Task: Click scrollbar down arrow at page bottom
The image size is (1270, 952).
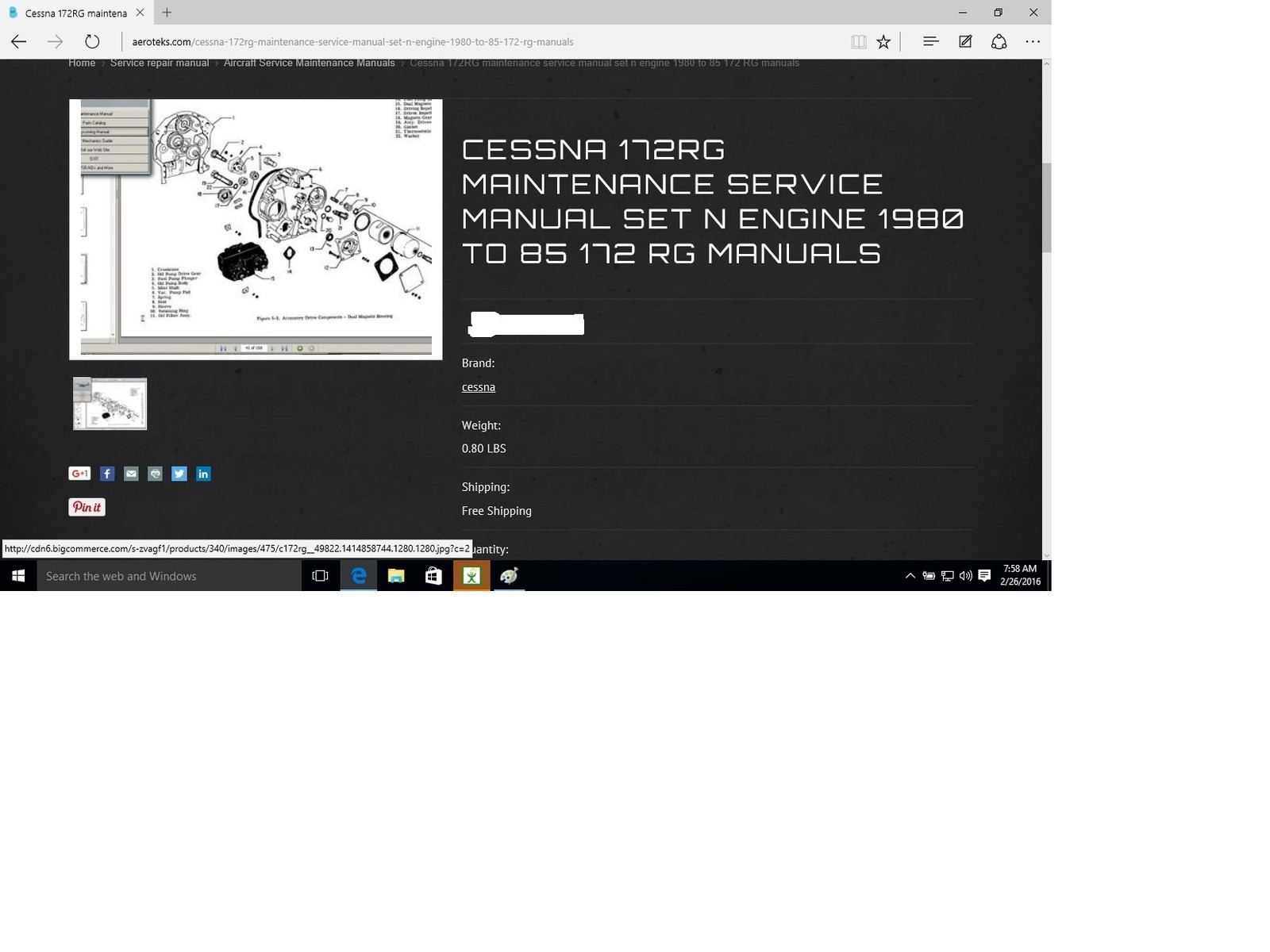Action: coord(1046,555)
